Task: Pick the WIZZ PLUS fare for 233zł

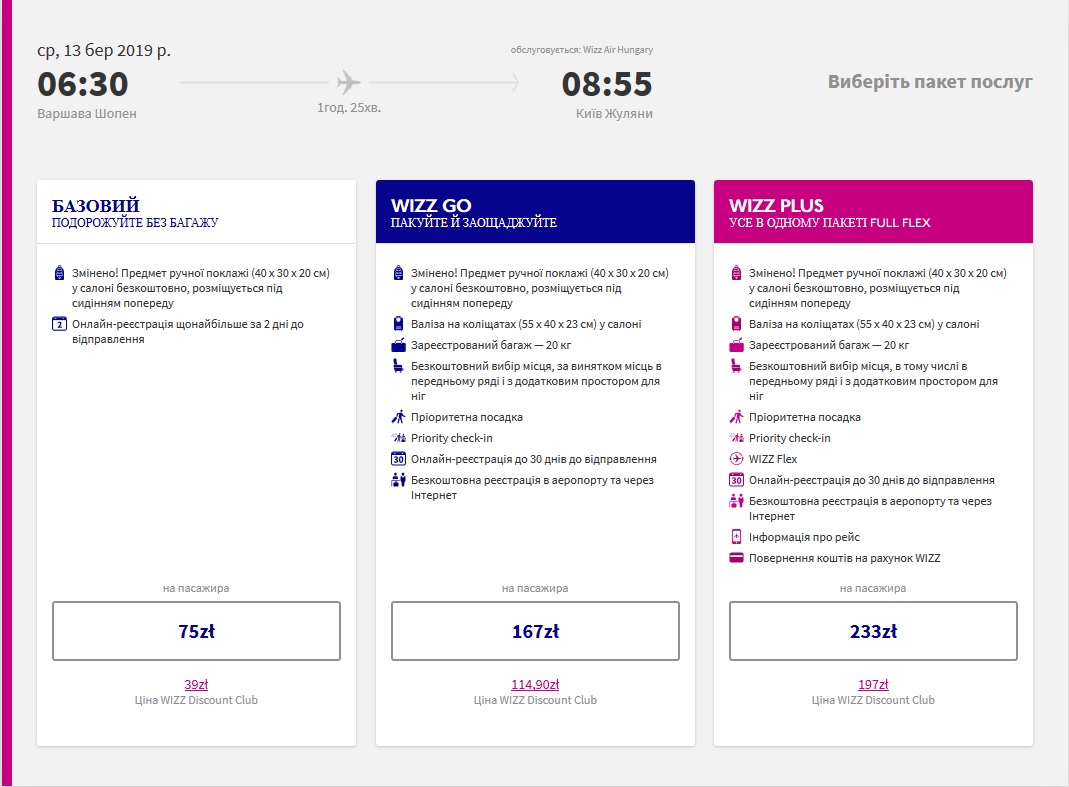Action: (873, 631)
